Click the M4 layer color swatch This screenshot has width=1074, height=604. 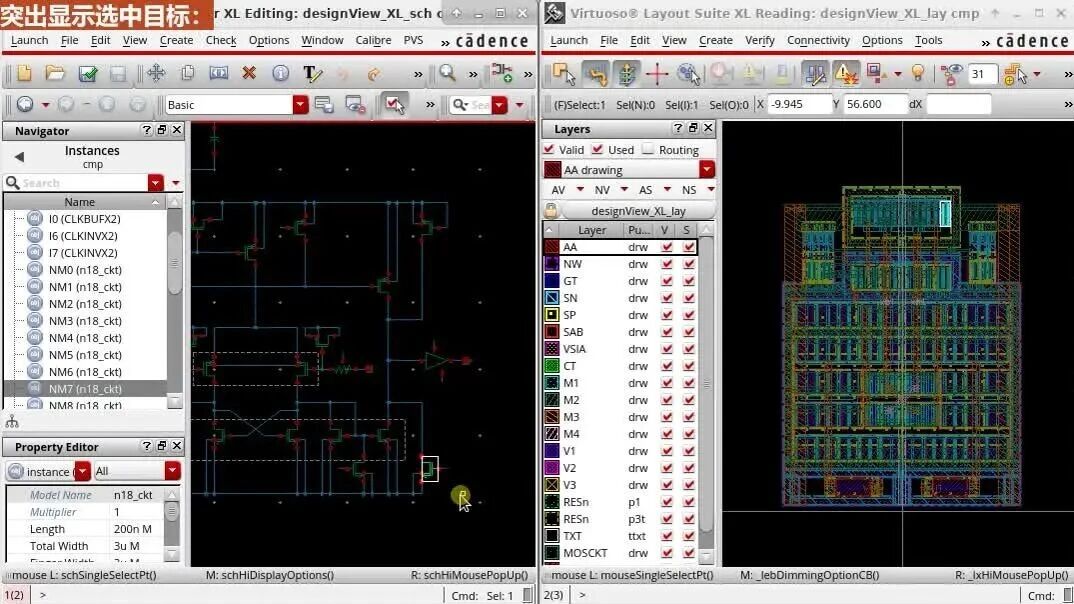point(551,434)
